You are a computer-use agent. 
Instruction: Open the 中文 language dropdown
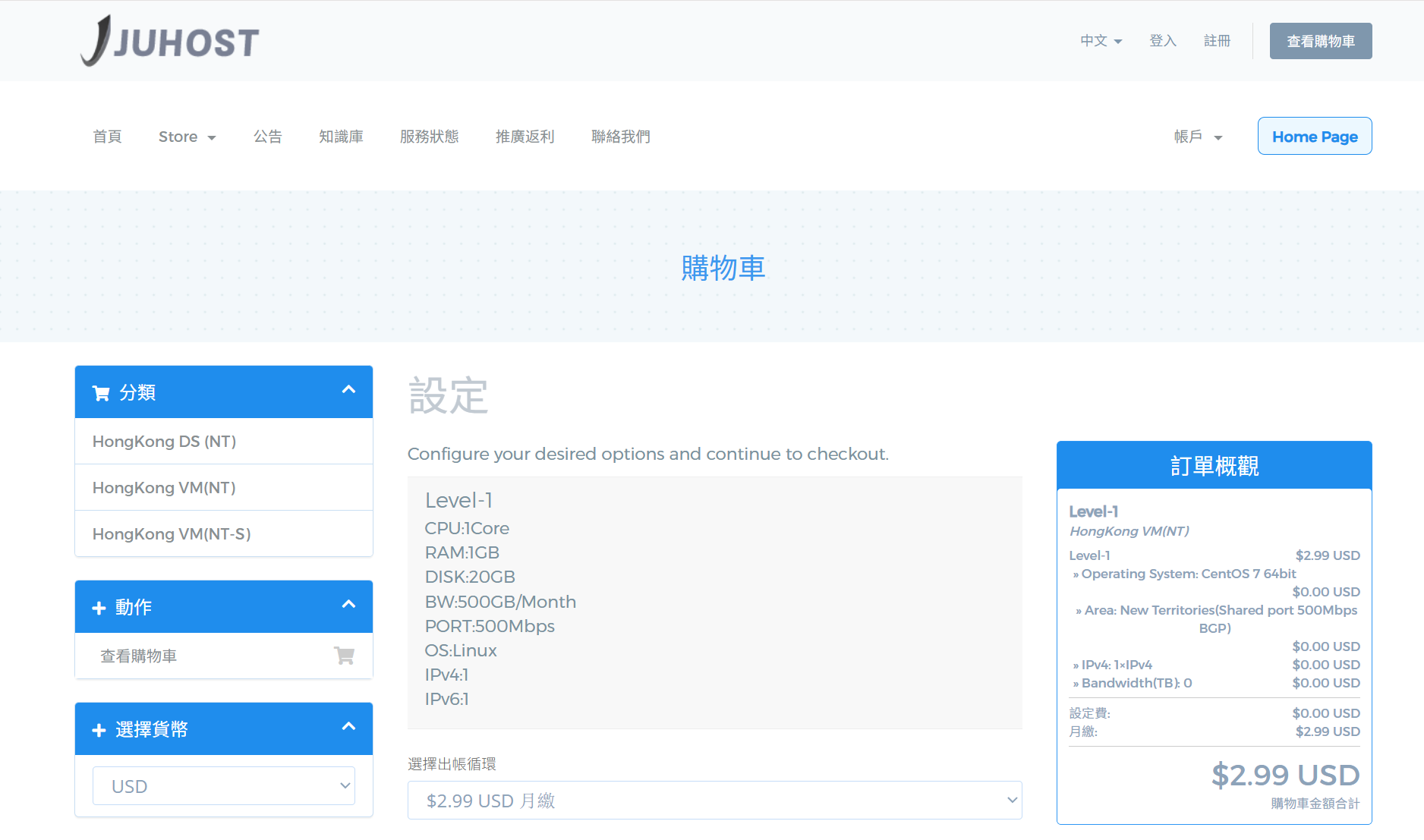[1100, 41]
